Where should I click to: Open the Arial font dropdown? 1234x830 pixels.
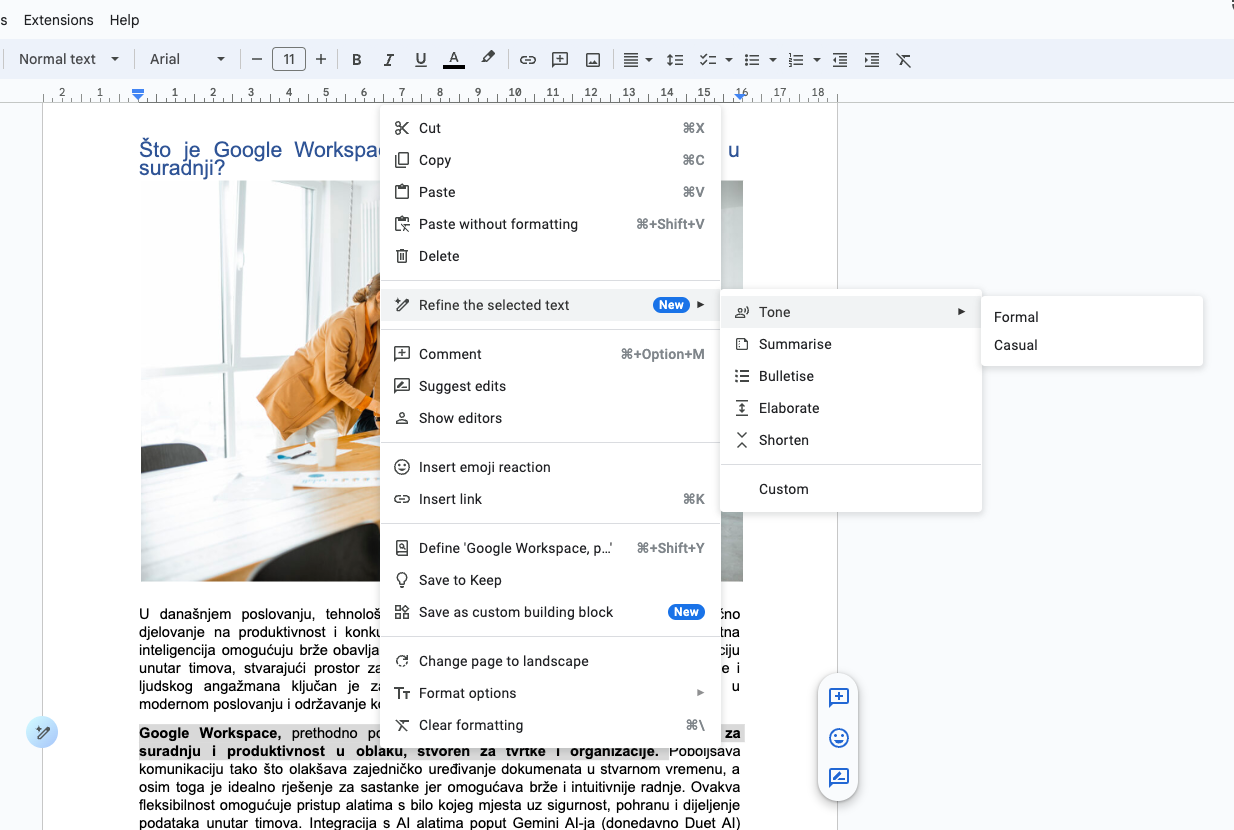tap(187, 60)
